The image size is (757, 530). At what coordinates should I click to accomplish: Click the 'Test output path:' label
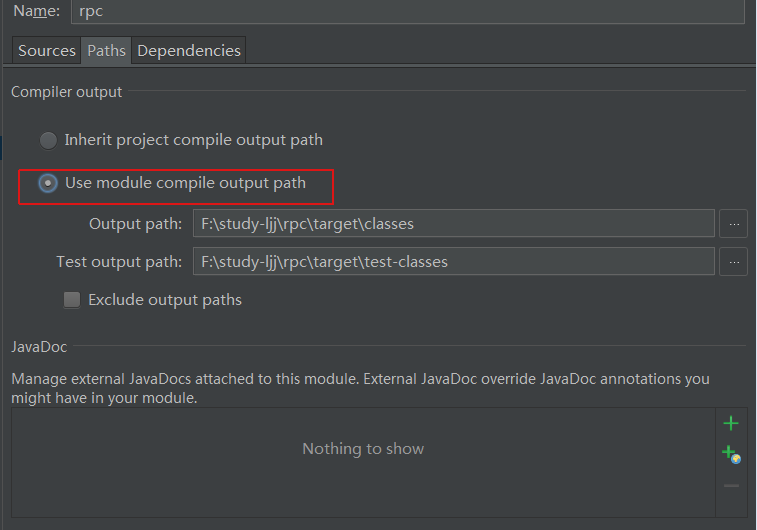[x=119, y=262]
